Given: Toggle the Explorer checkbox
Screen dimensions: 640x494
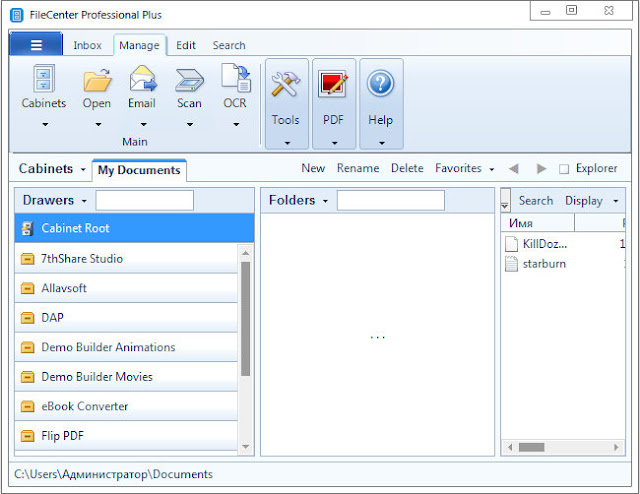Looking at the screenshot, I should coord(564,169).
